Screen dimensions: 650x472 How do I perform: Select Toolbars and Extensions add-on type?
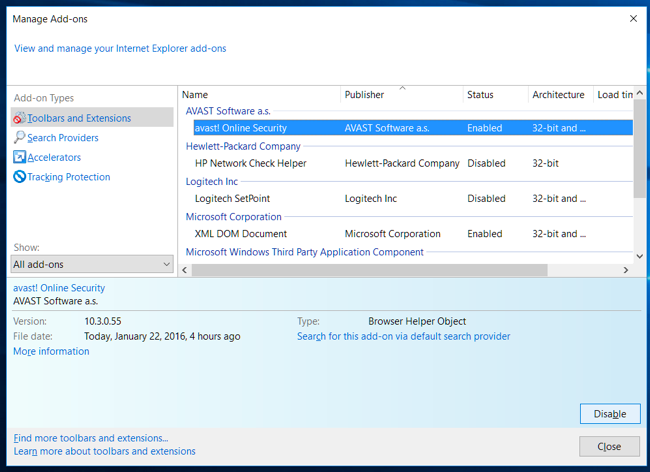[92, 118]
